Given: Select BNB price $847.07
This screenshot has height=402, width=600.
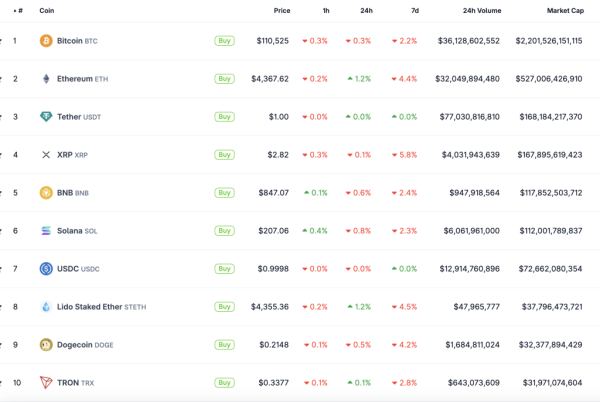Looking at the screenshot, I should coord(274,193).
